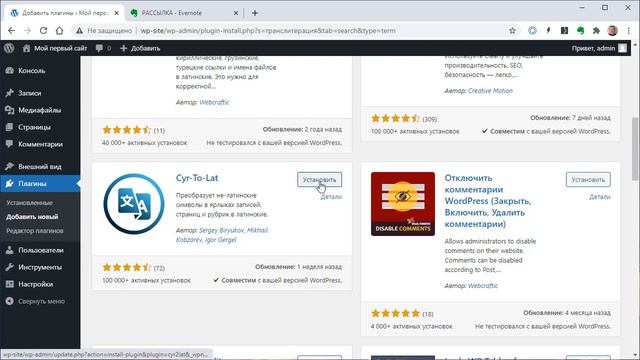Open Добавить новый plugins submenu
This screenshot has height=360, width=640.
(x=32, y=217)
